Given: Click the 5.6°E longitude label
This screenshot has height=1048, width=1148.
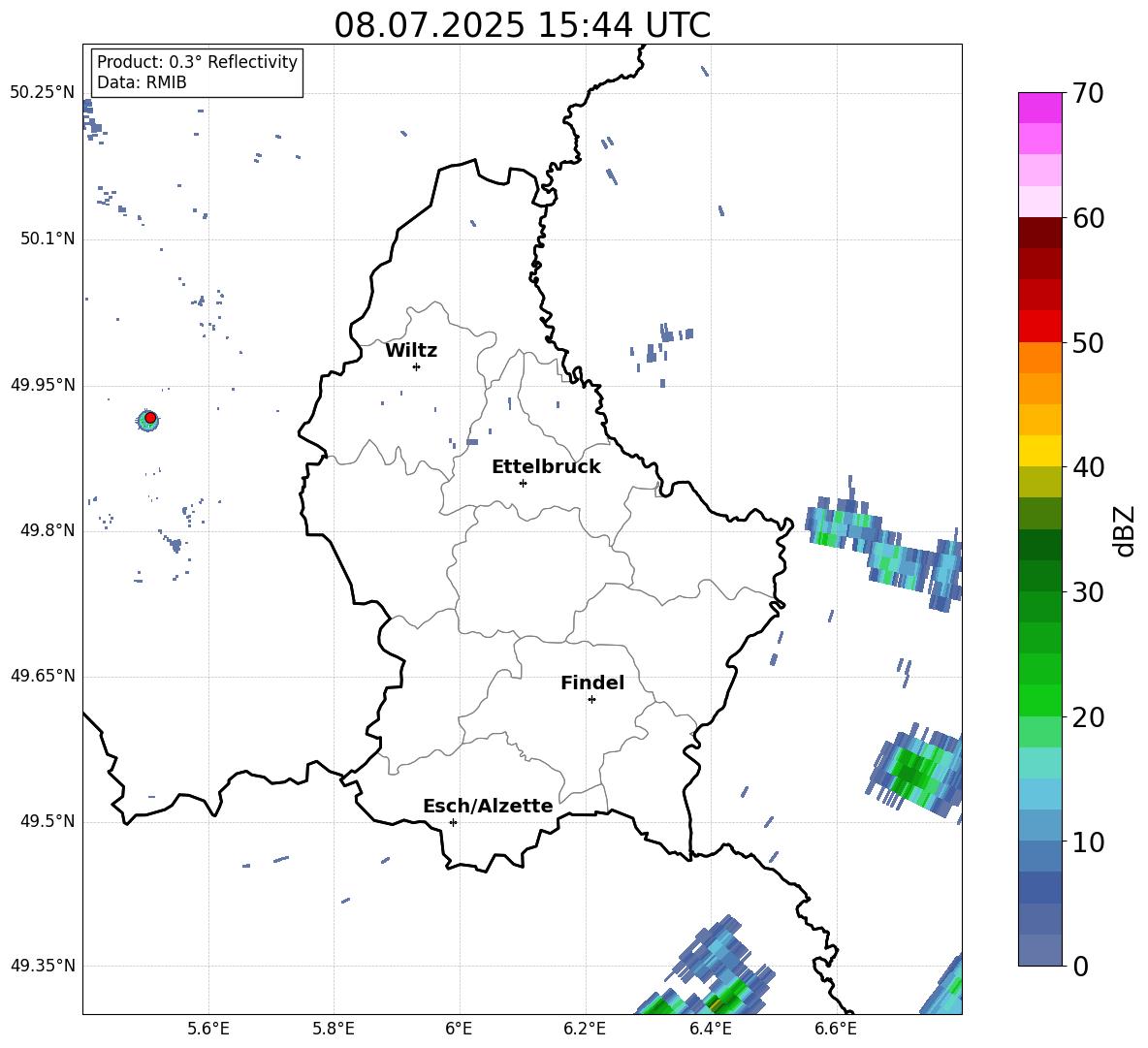Looking at the screenshot, I should coord(208,1029).
